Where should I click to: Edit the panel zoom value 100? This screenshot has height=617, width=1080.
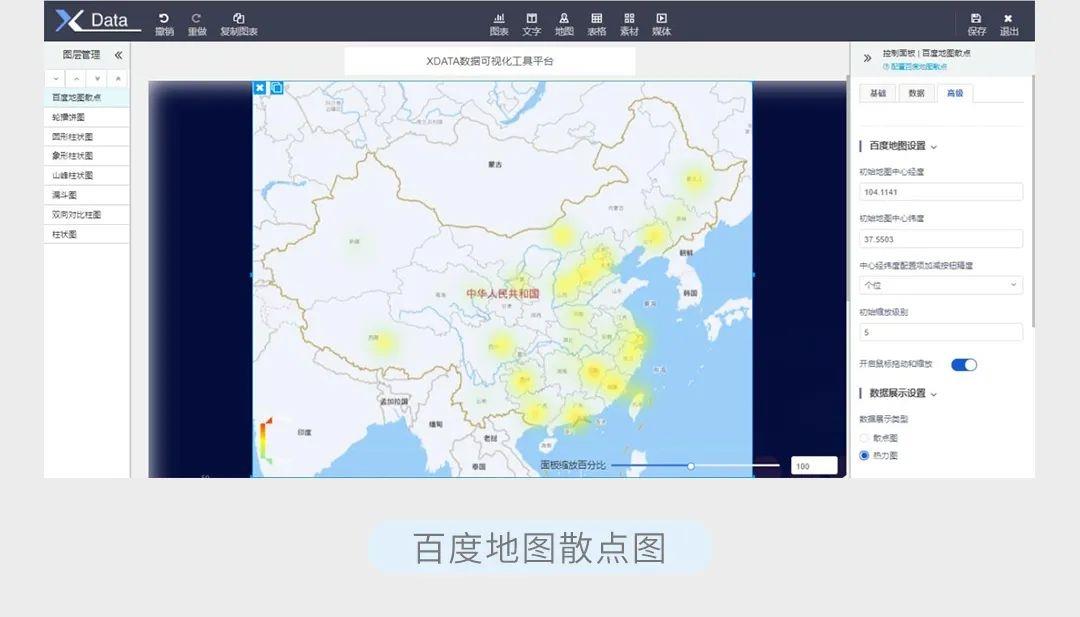pos(814,466)
